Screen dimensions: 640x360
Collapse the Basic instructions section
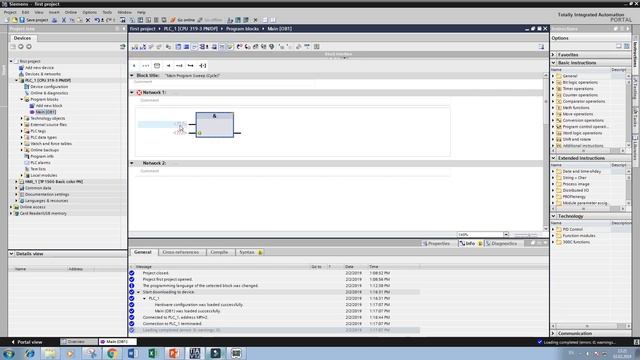click(554, 63)
